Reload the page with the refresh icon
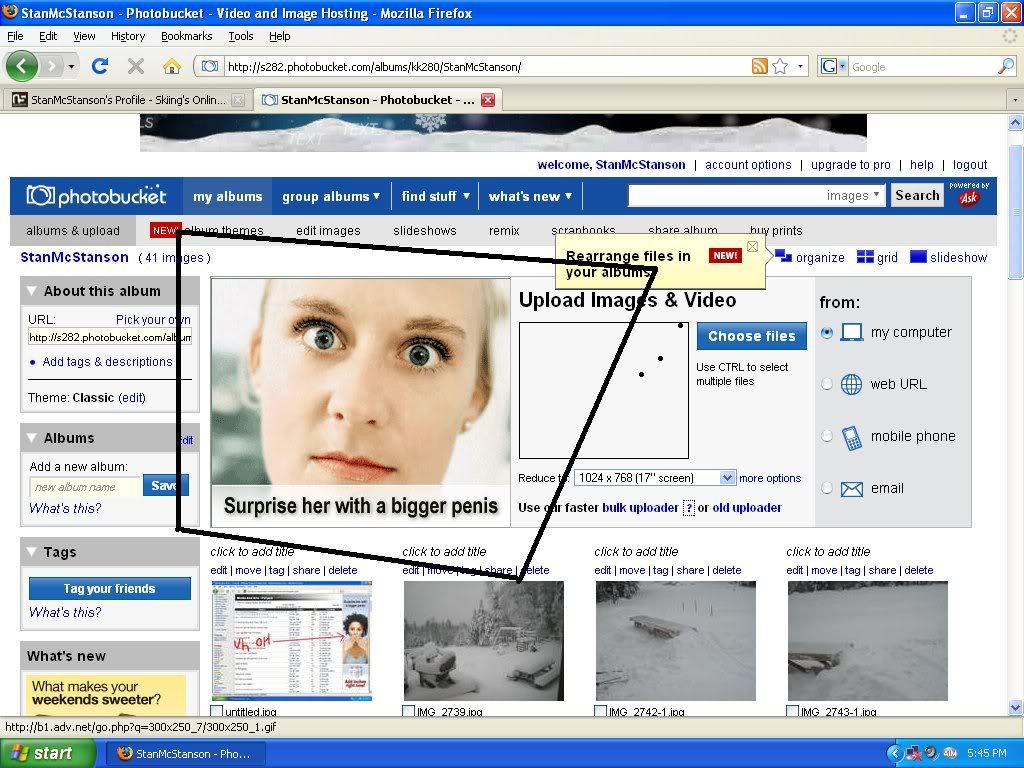This screenshot has width=1024, height=768. click(x=99, y=67)
